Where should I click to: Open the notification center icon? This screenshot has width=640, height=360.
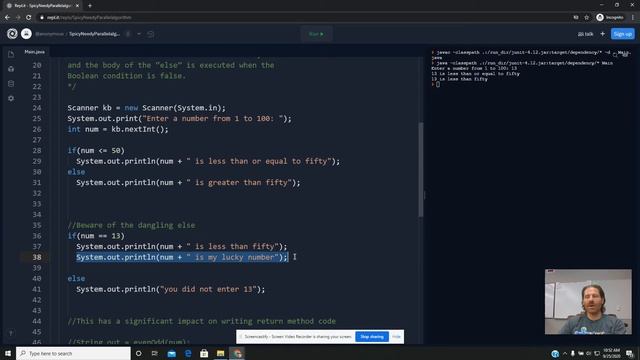[x=630, y=353]
